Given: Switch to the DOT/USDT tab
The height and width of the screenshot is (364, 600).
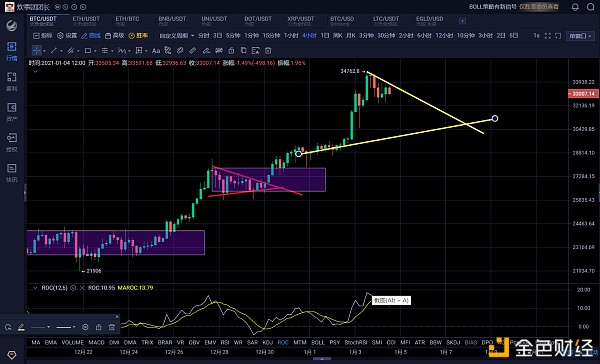Looking at the screenshot, I should pyautogui.click(x=258, y=21).
